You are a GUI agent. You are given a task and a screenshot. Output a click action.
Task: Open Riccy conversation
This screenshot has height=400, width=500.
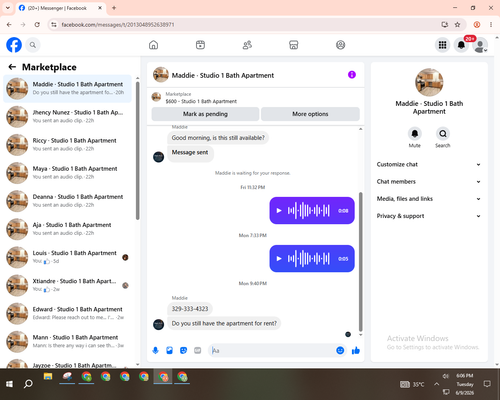[x=67, y=145]
